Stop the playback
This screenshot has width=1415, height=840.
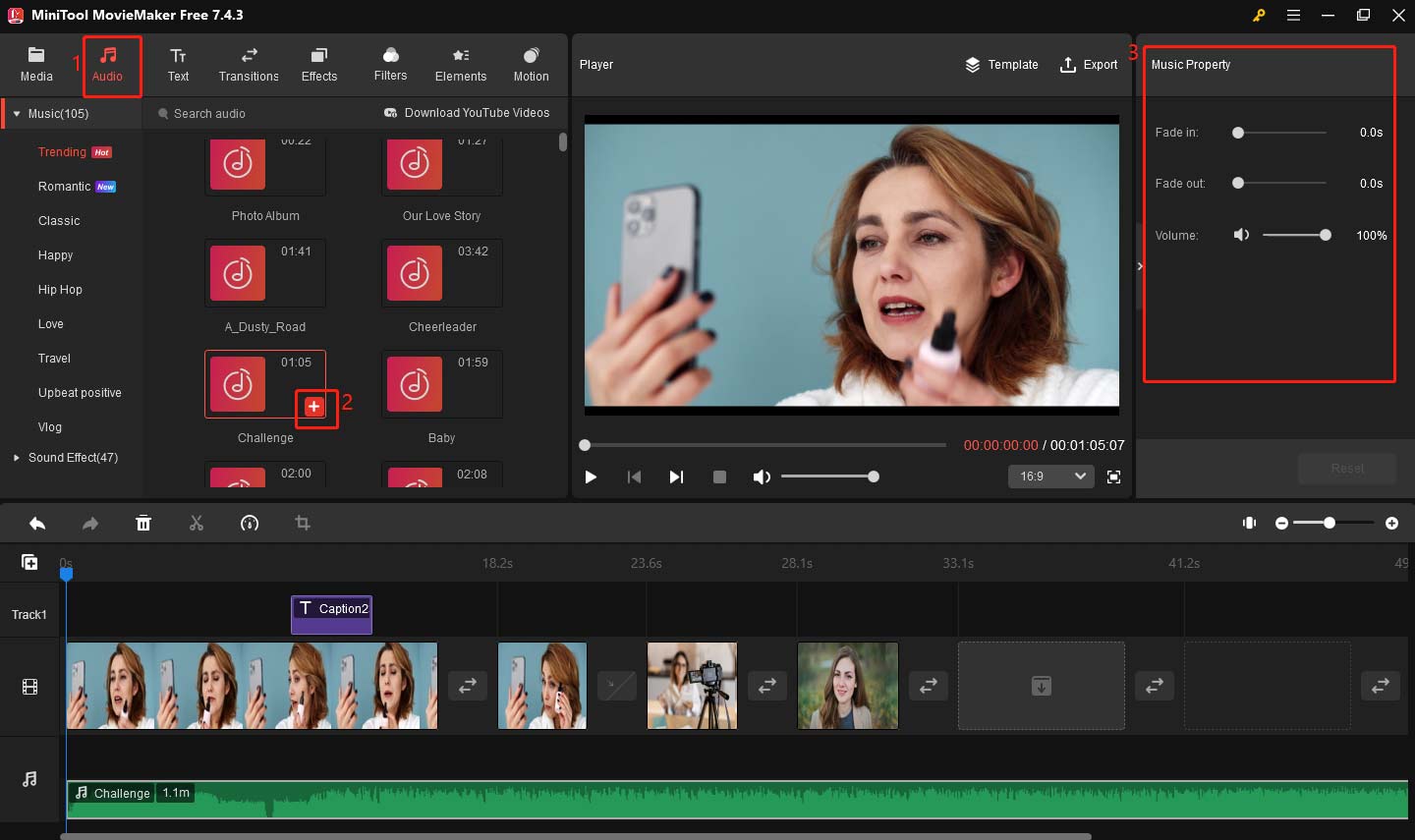719,476
